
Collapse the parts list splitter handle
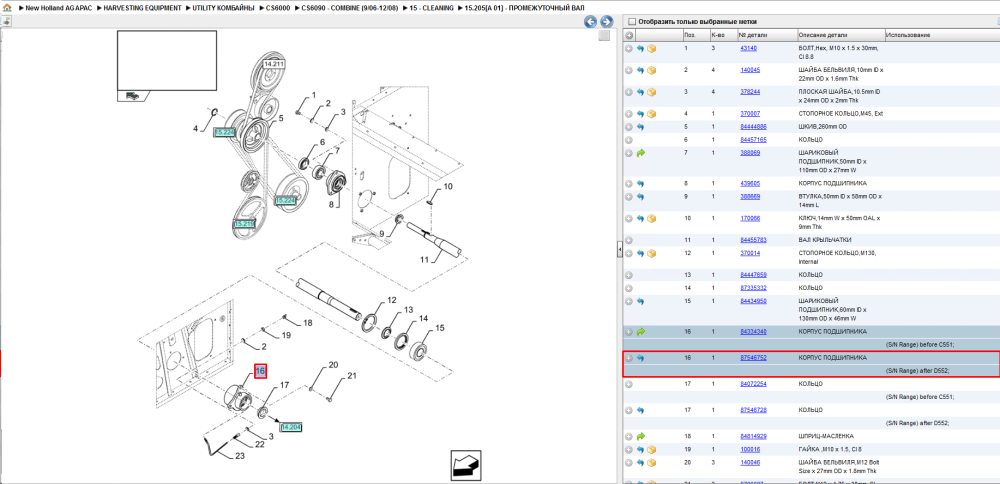tap(619, 251)
